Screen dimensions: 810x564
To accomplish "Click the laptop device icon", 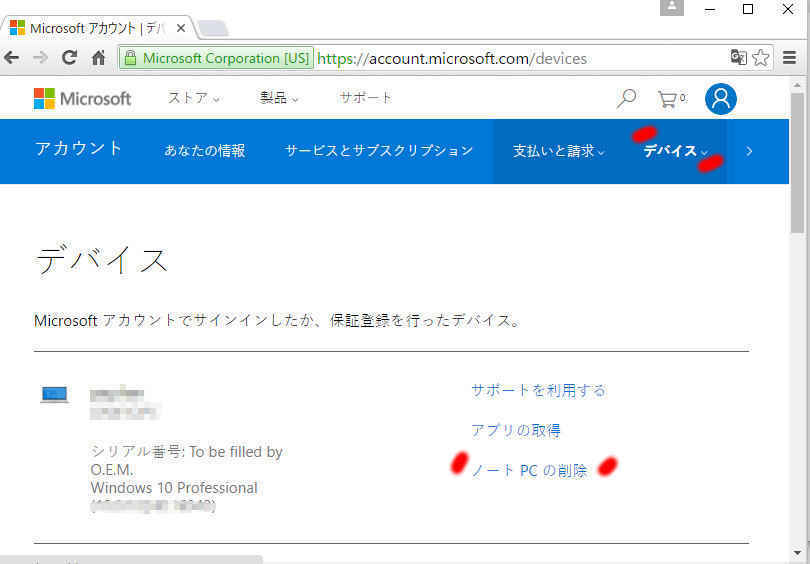I will [x=54, y=395].
